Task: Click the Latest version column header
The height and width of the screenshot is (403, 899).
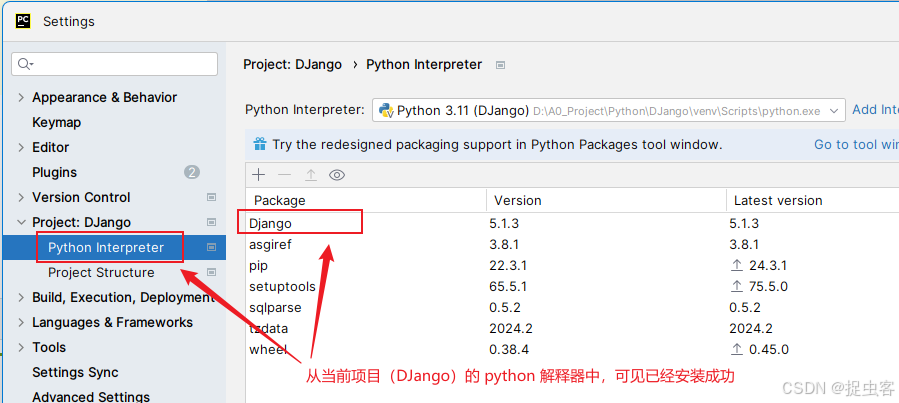Action: (x=812, y=200)
